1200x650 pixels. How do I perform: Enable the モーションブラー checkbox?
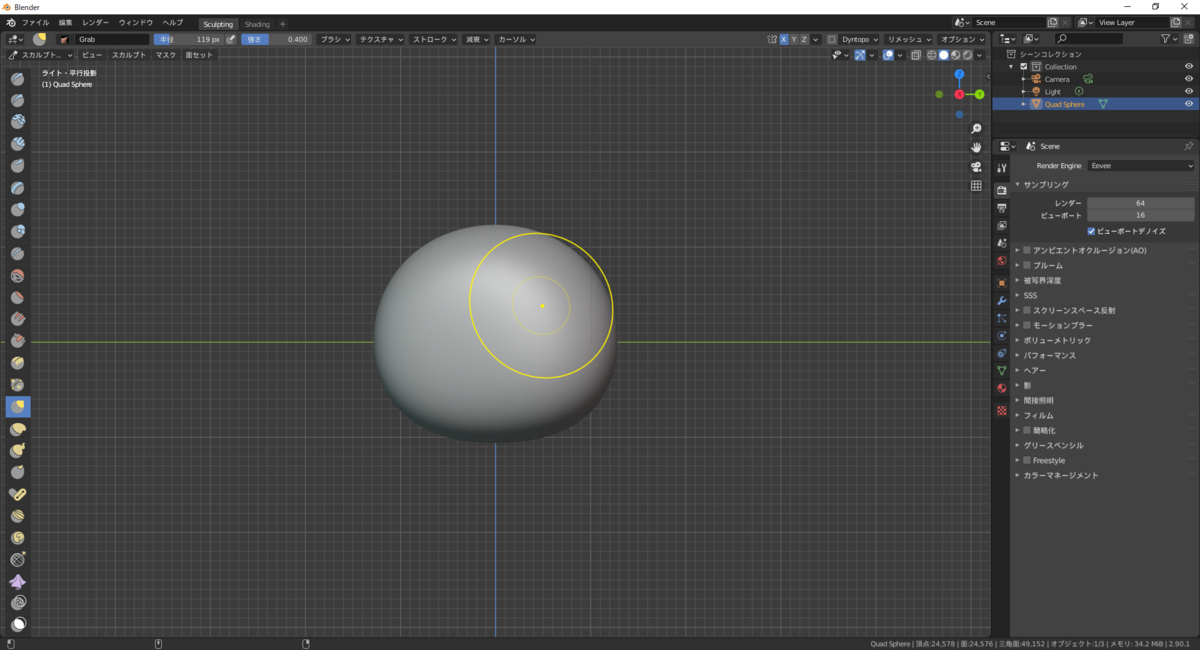(1027, 326)
